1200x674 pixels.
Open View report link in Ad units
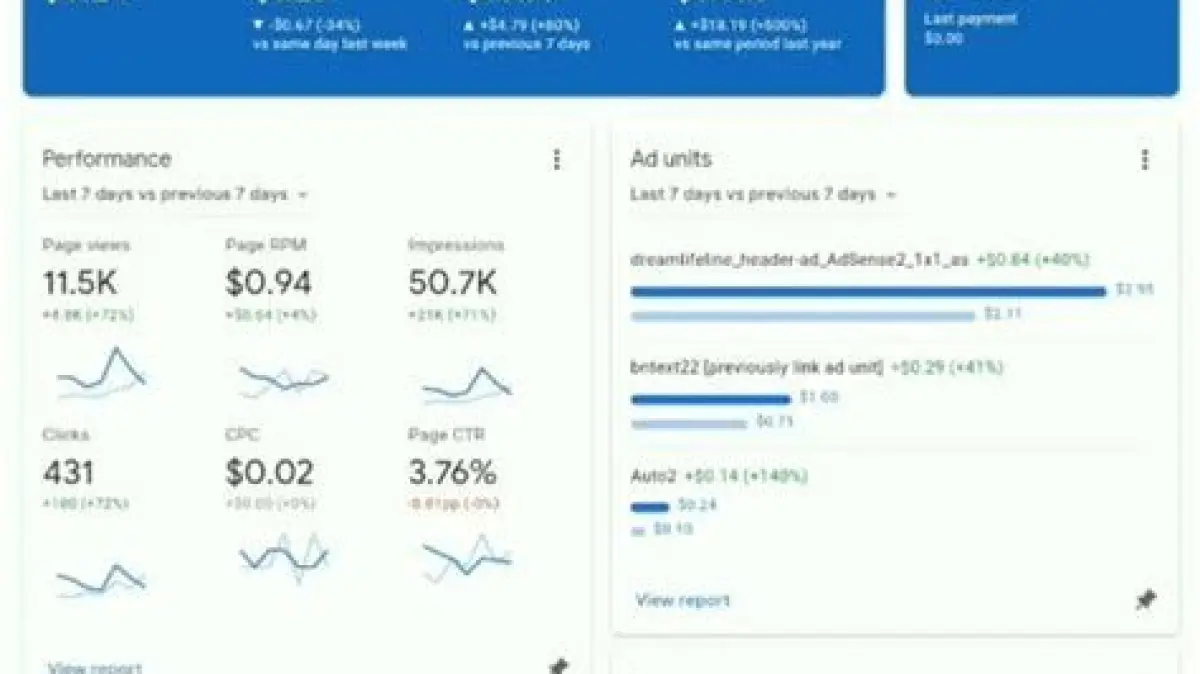click(x=683, y=600)
